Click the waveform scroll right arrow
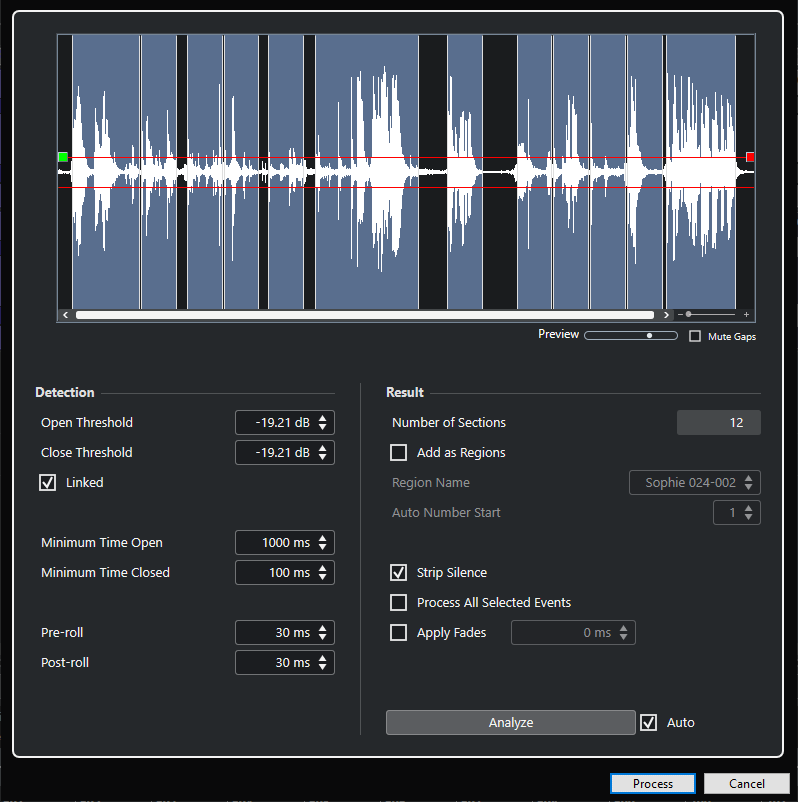The height and width of the screenshot is (802, 798). (666, 315)
